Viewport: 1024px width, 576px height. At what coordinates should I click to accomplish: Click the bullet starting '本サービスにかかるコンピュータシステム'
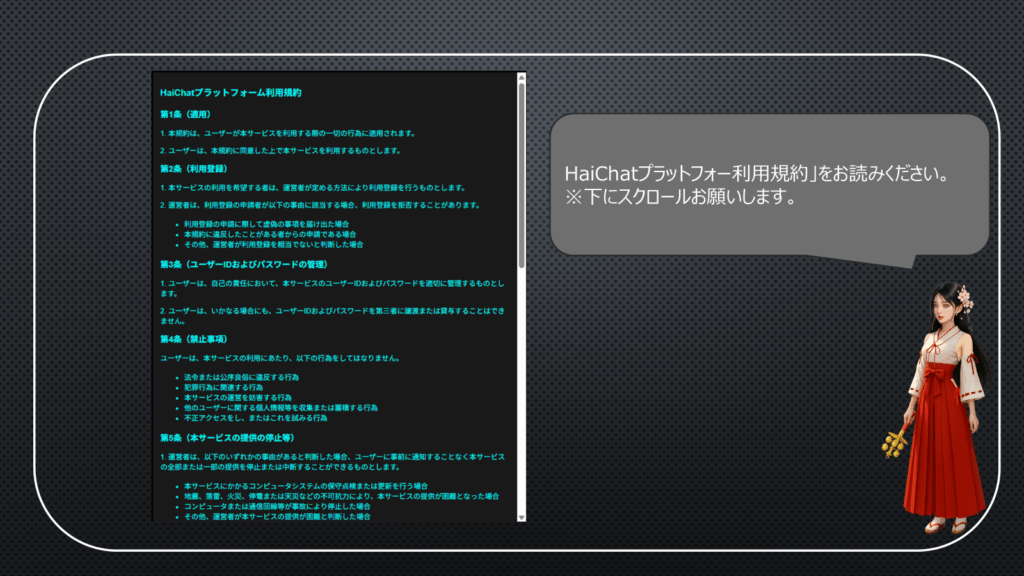tap(306, 486)
